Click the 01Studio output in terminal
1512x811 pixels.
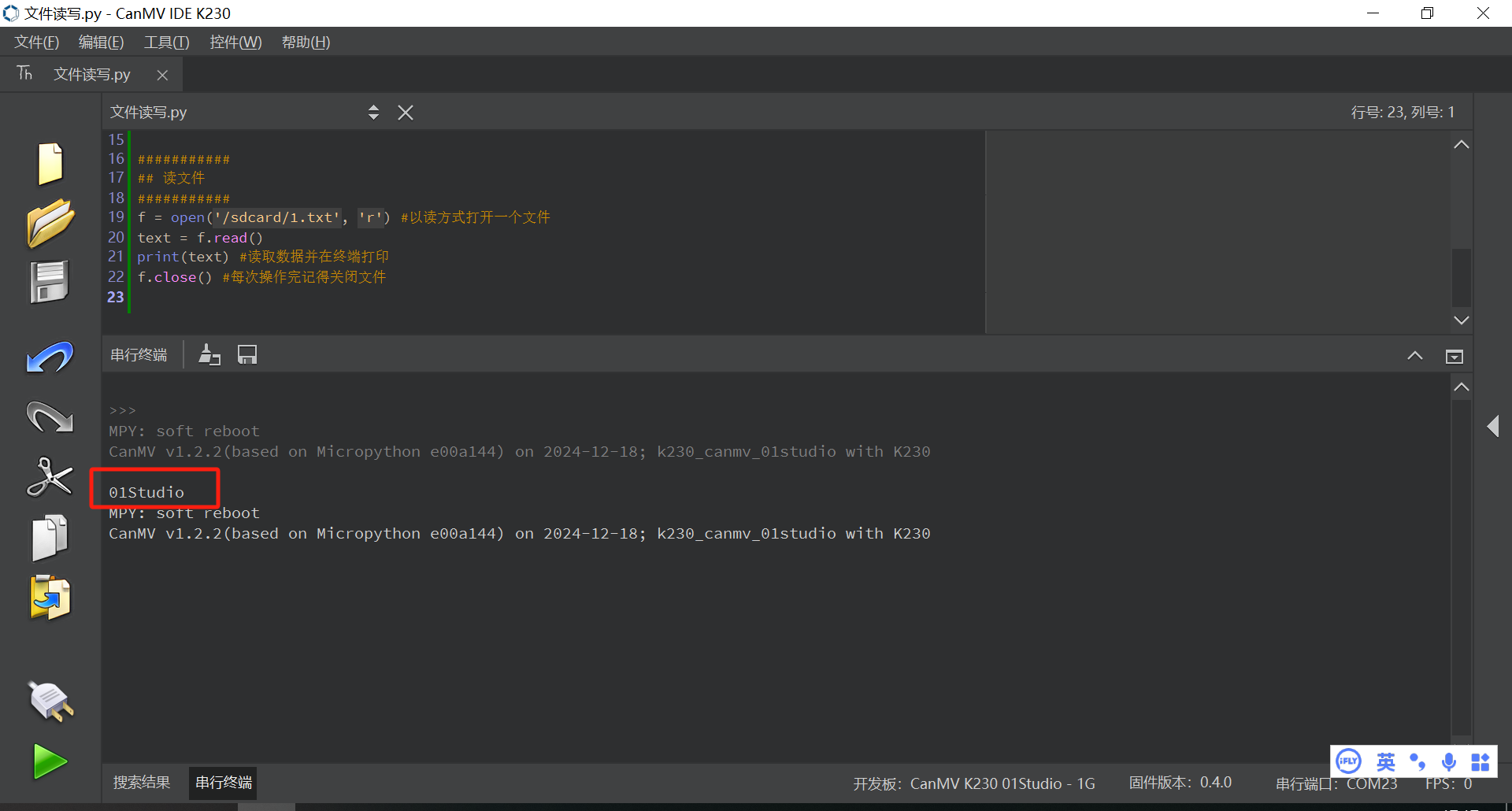point(146,492)
